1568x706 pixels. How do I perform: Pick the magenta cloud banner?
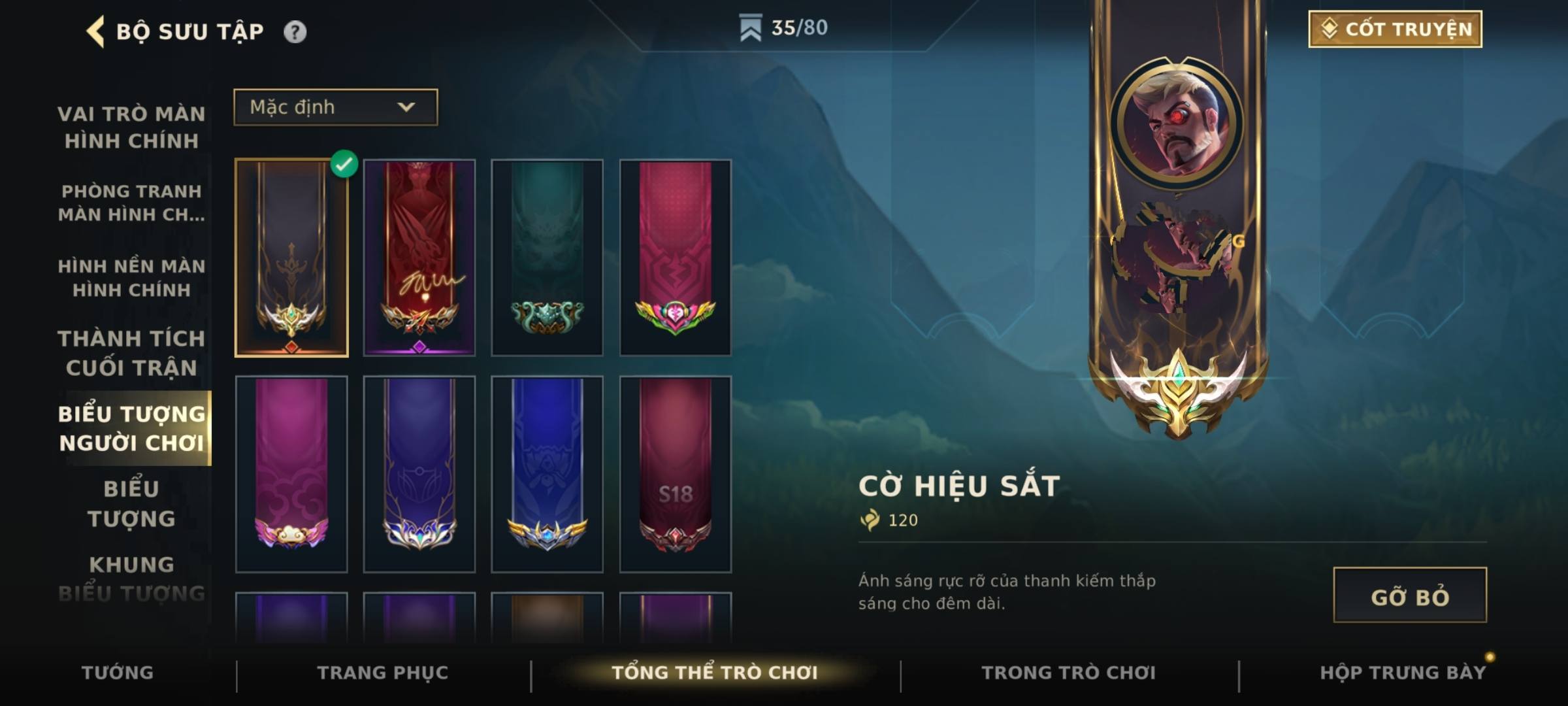291,474
